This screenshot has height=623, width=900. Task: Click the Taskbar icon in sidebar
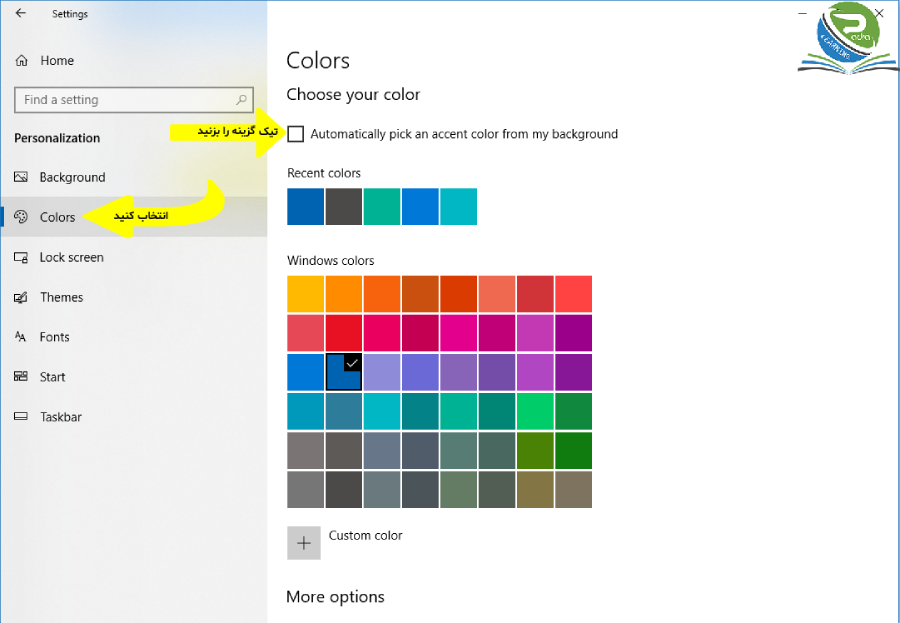pos(21,416)
